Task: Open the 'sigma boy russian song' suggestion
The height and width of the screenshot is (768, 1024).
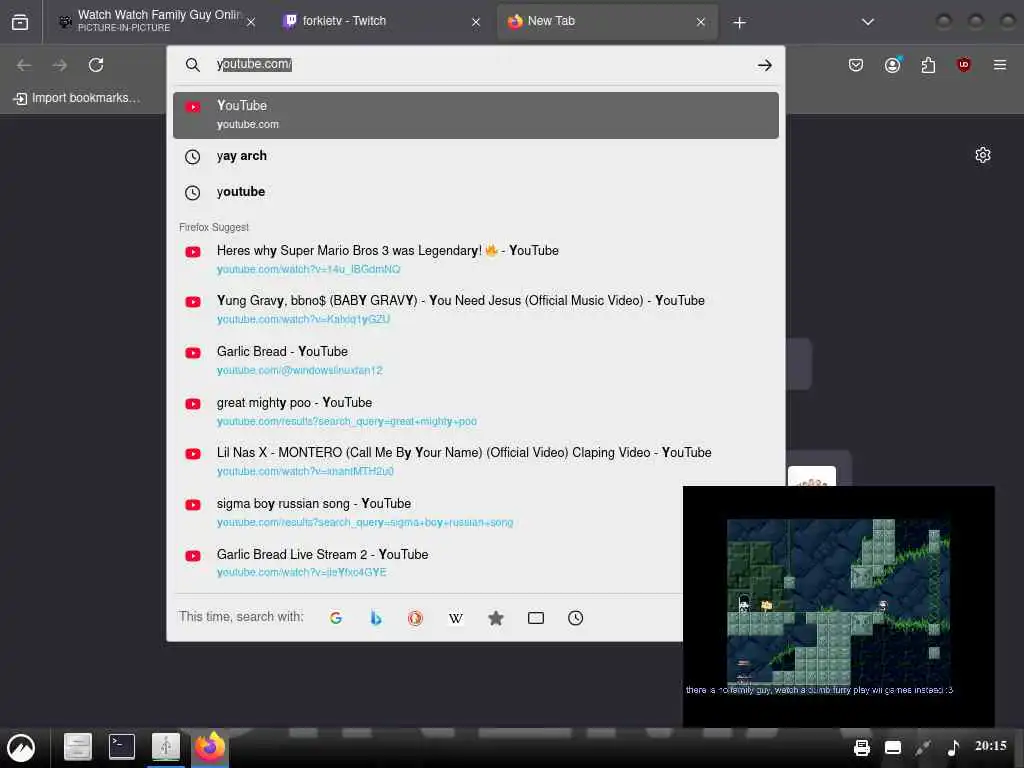Action: tap(428, 513)
